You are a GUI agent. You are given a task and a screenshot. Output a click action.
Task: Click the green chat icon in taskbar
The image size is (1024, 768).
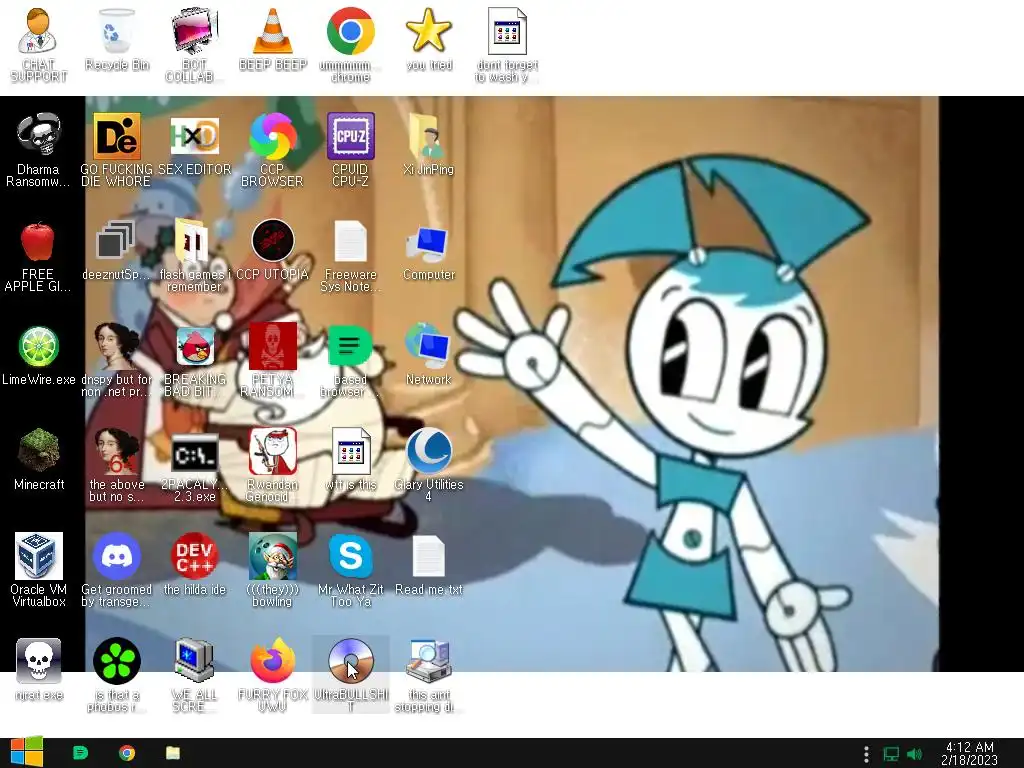80,753
